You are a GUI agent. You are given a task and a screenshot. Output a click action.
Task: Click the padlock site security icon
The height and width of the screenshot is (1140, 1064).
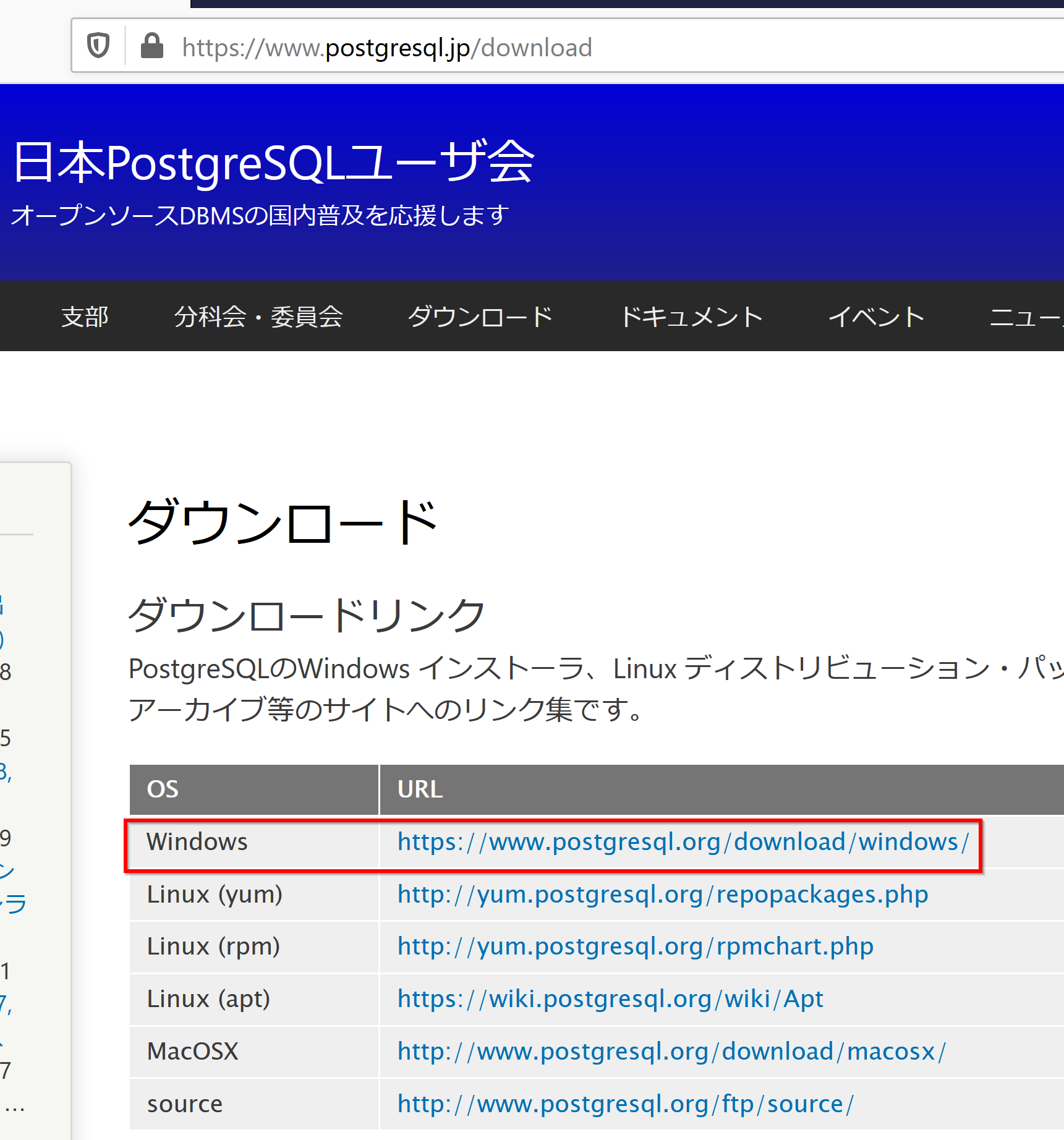pyautogui.click(x=152, y=46)
